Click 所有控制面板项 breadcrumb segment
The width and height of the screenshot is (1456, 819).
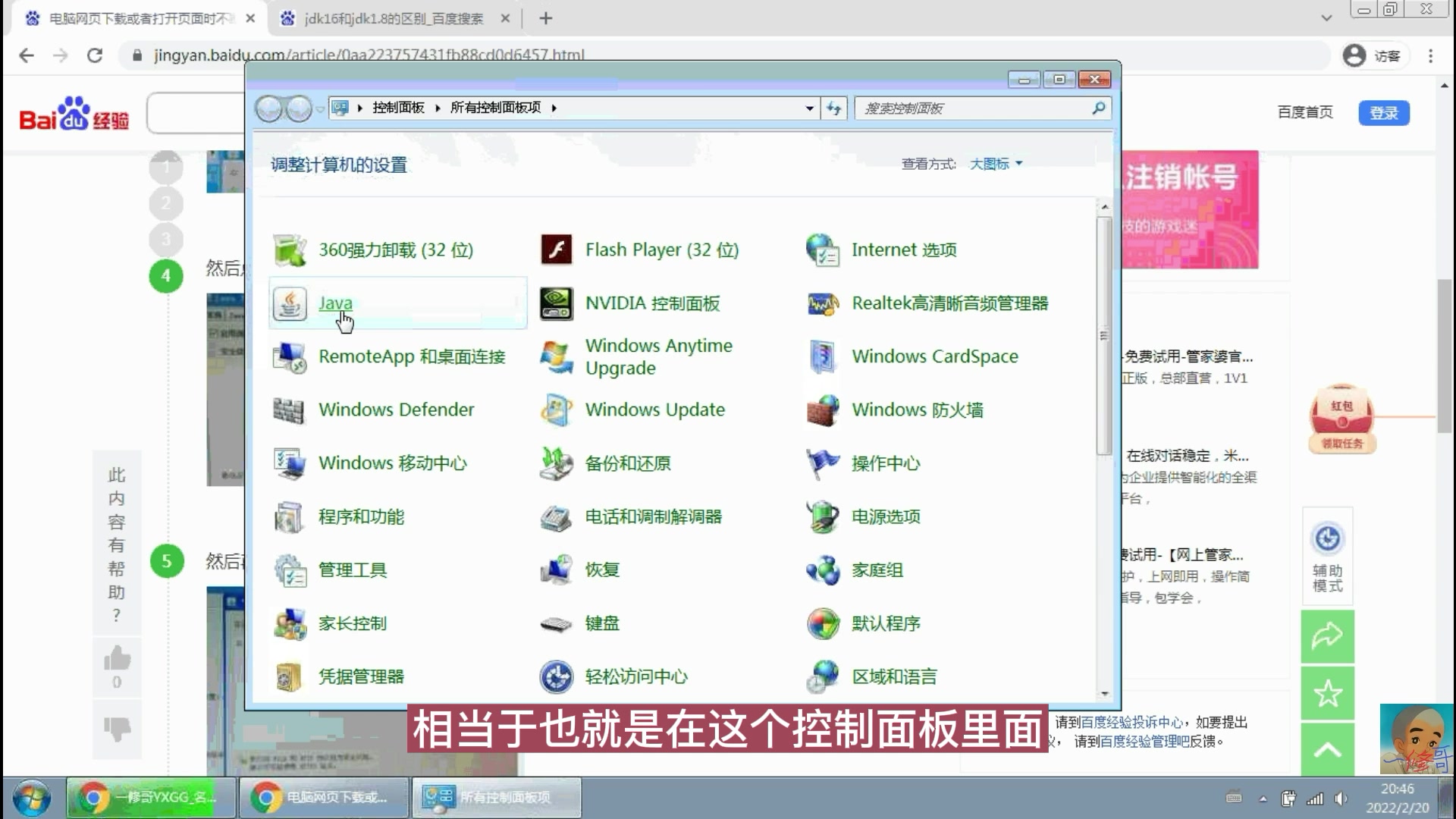coord(495,108)
